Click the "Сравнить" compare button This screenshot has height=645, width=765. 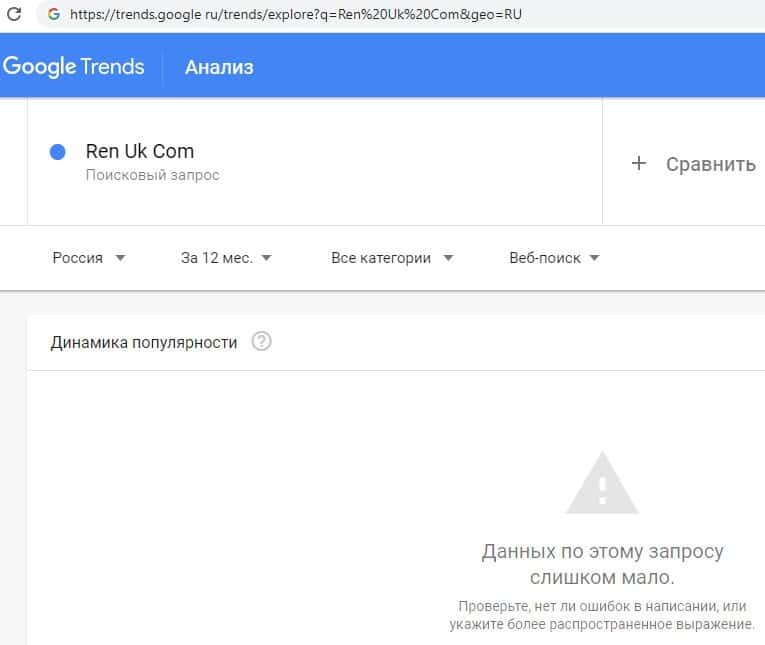(695, 164)
